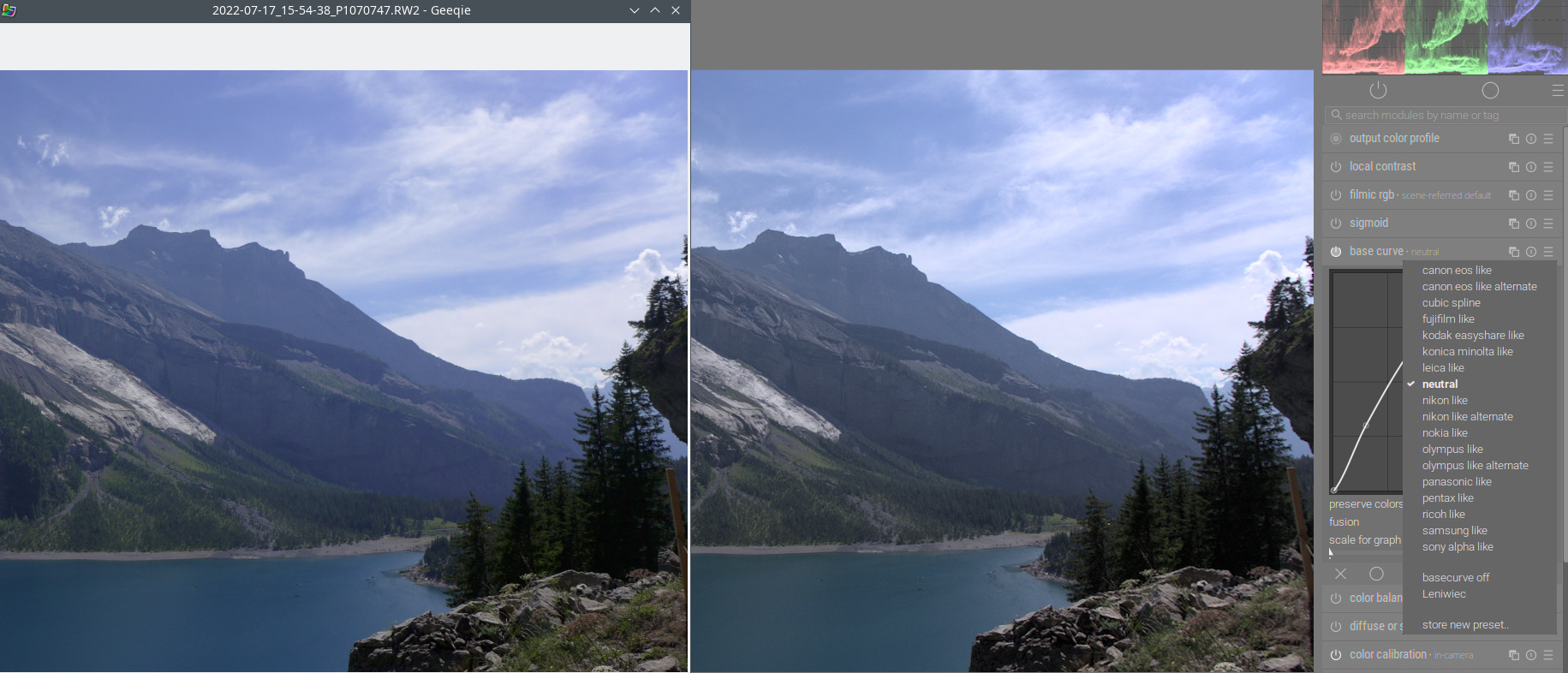Open multi-instance options for local contrast

[x=1514, y=167]
